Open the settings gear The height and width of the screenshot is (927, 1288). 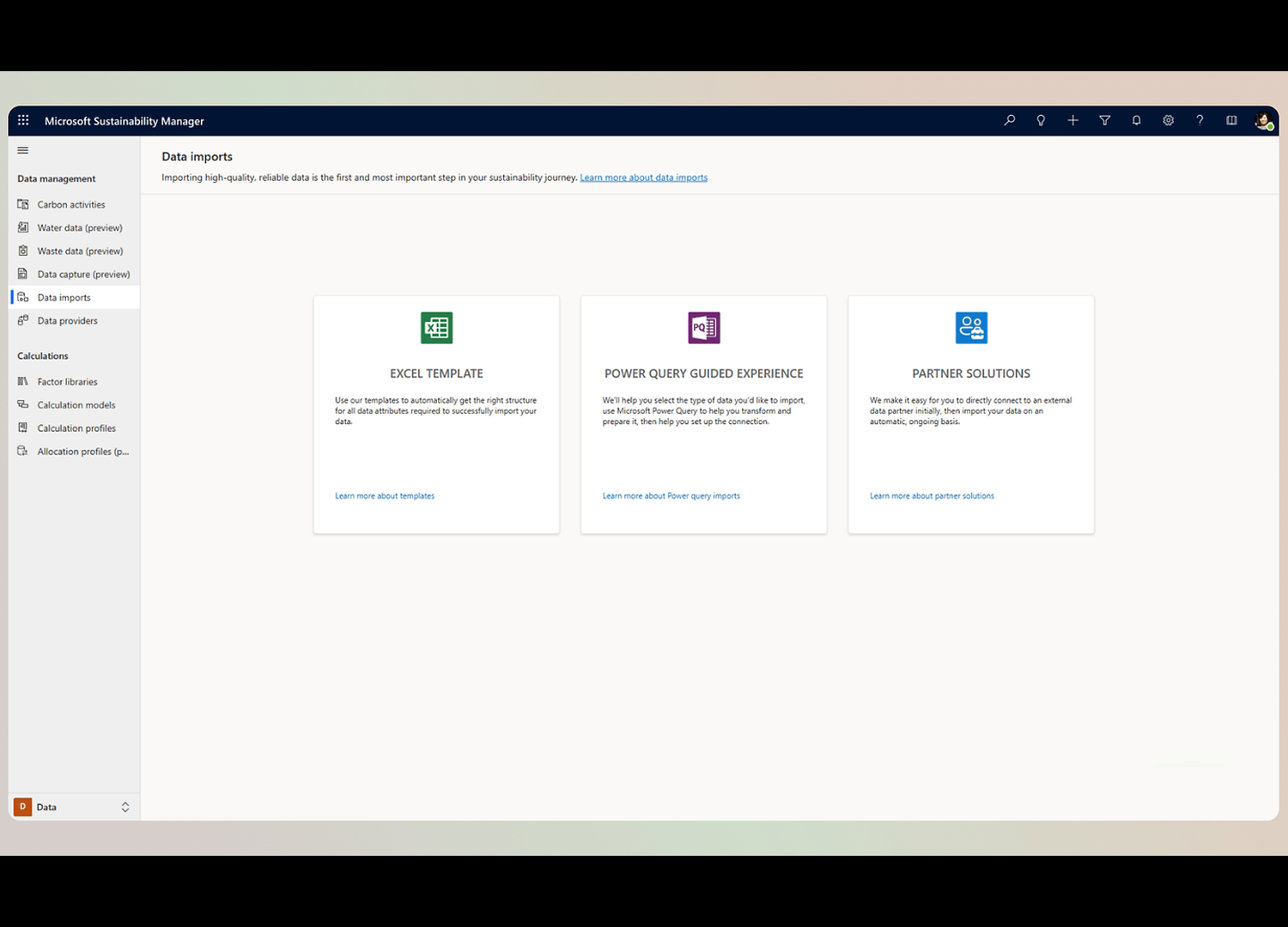(1168, 120)
